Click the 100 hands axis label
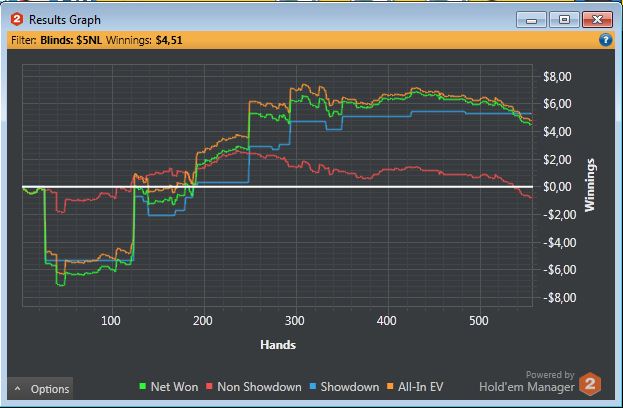Screen dimensions: 623x408 click(x=110, y=321)
